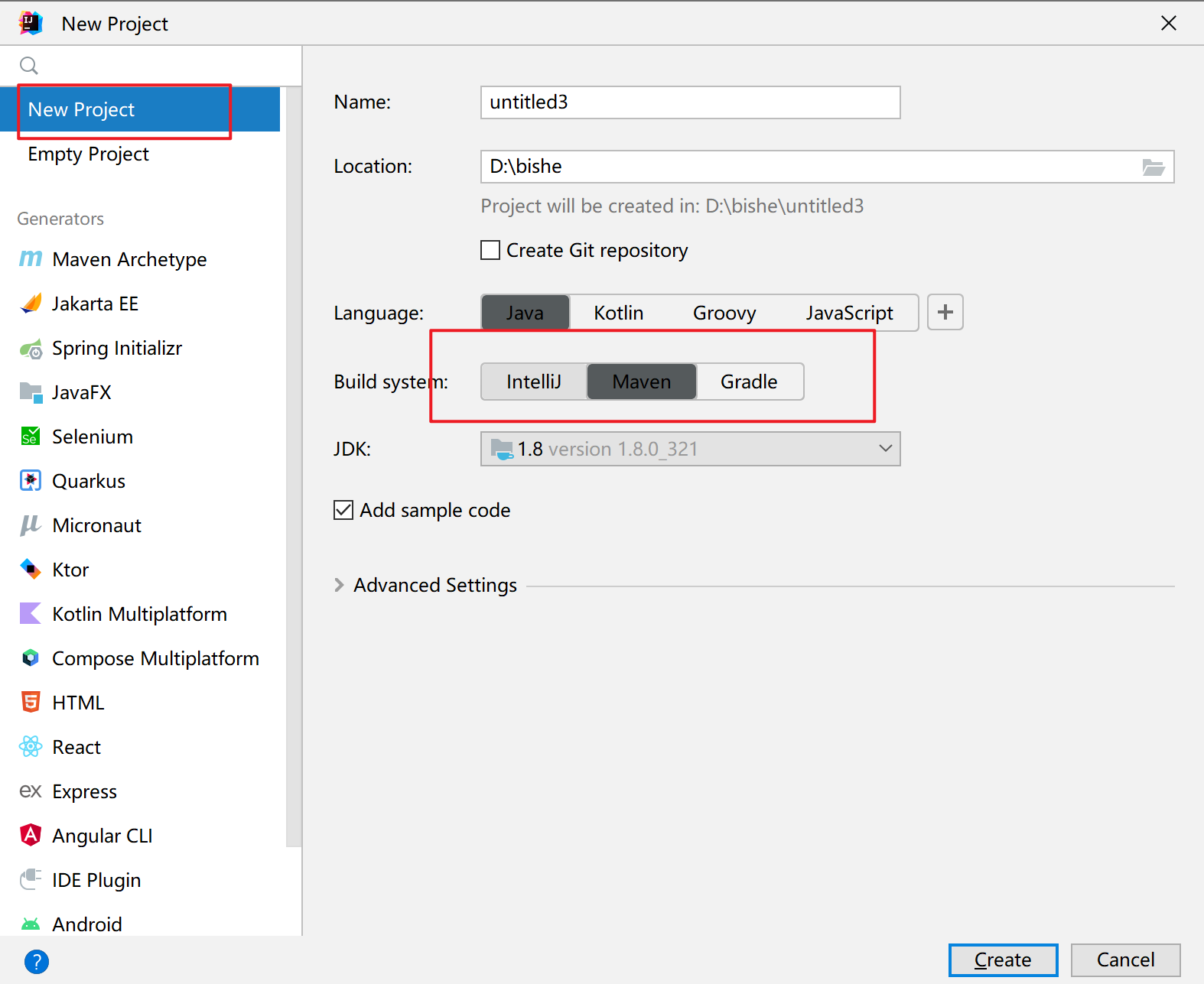
Task: Click the React atom icon
Action: pos(31,747)
